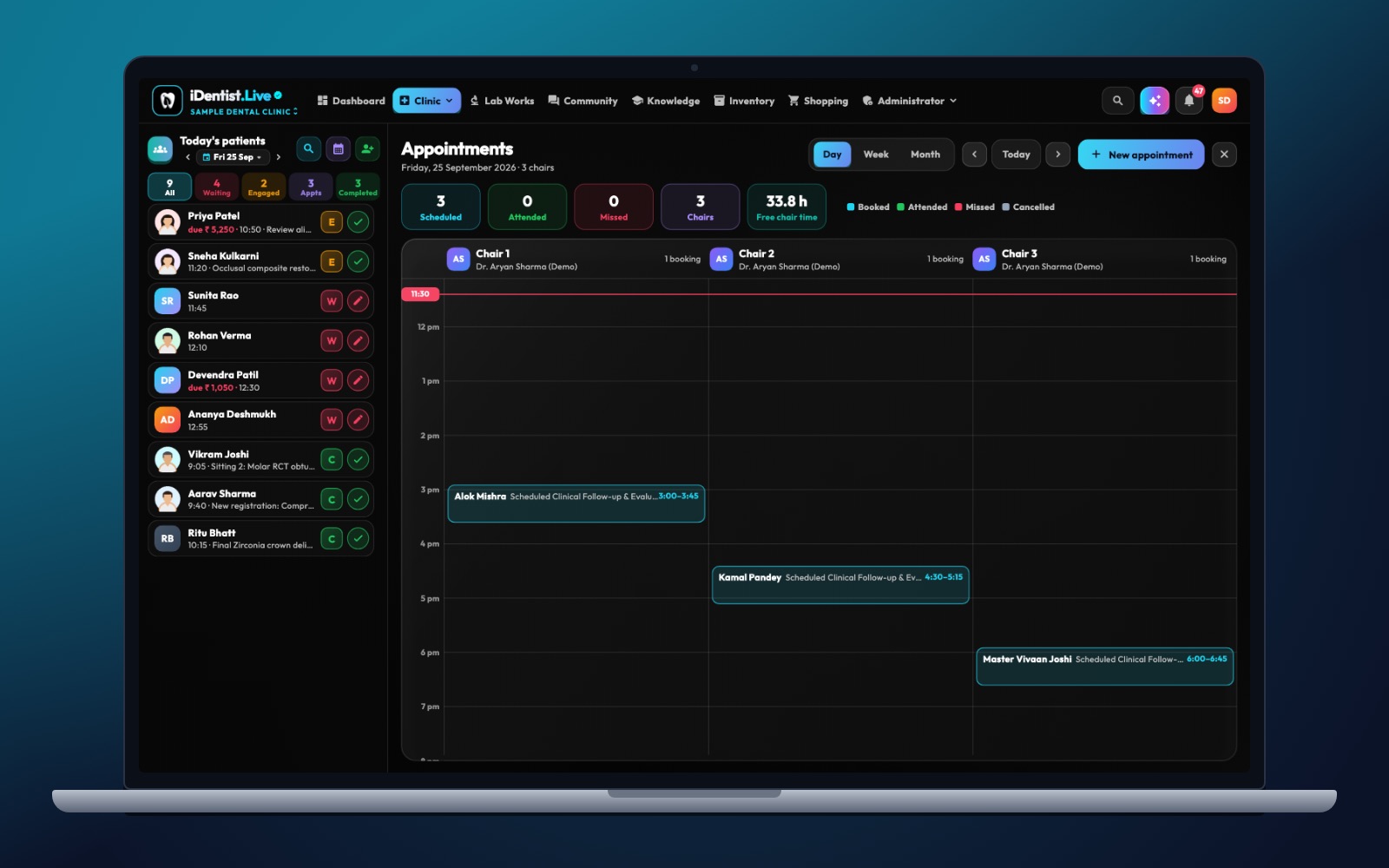Go to previous date in patients panel

[188, 157]
